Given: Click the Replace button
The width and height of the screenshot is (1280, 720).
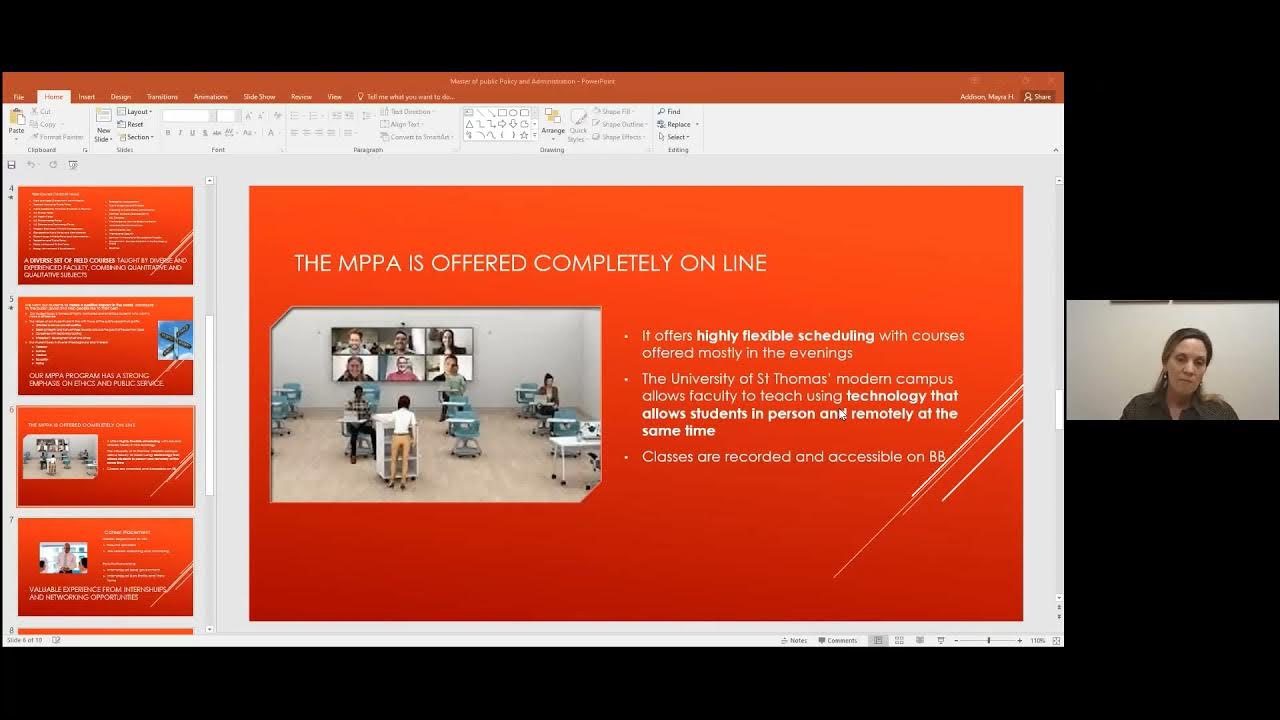Looking at the screenshot, I should point(678,124).
